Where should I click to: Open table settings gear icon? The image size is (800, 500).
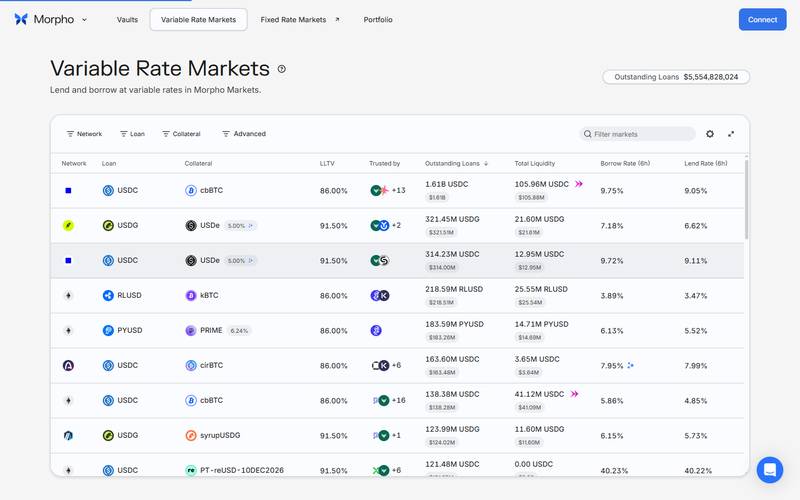click(x=710, y=134)
